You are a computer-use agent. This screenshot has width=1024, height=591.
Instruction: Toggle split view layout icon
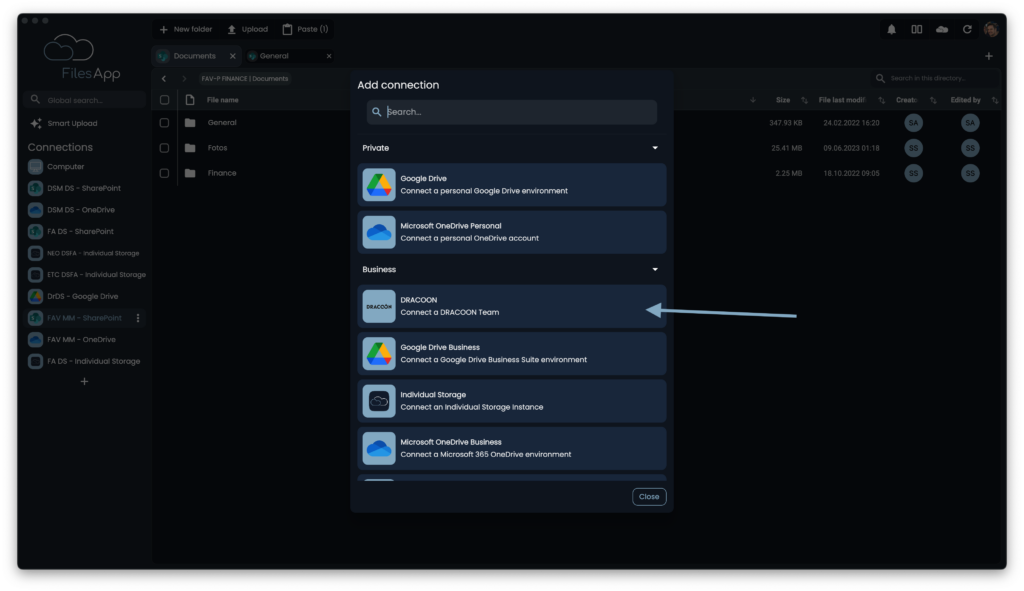point(917,29)
